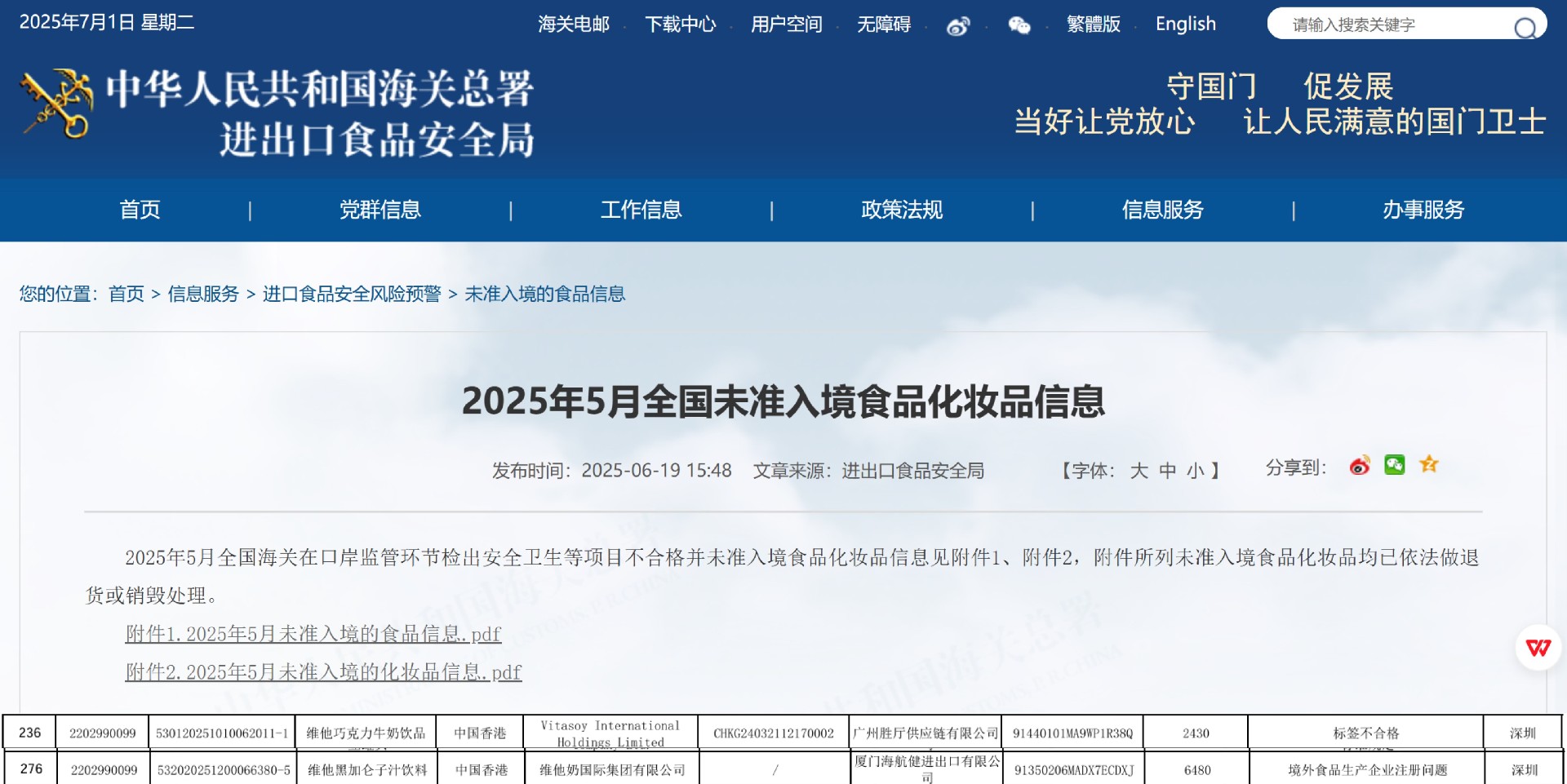The width and height of the screenshot is (1567, 784).
Task: Click the WeChat icon in top bar
Action: tap(1019, 26)
